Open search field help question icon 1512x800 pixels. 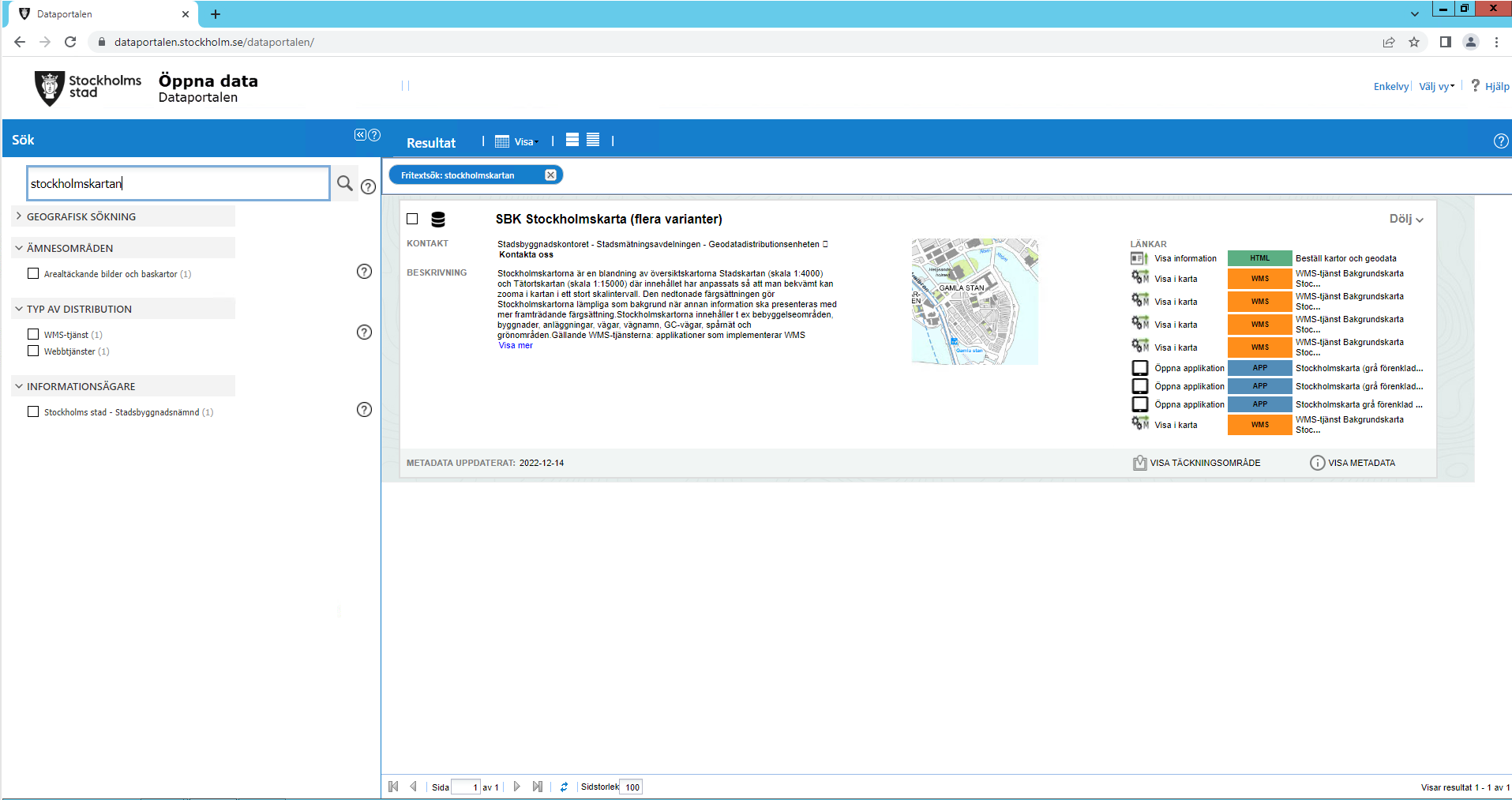[368, 186]
